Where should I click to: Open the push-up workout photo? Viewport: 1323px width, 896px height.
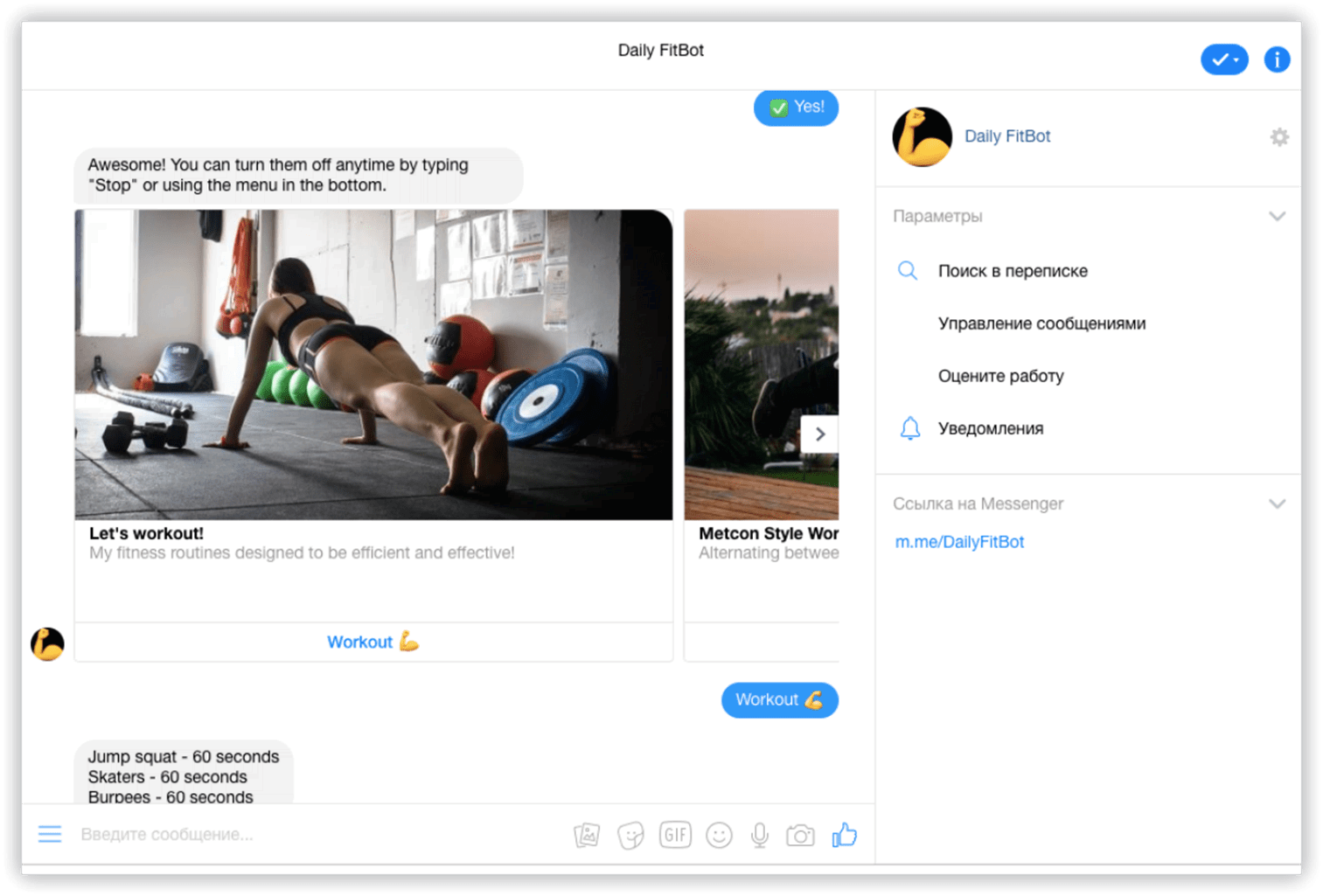click(373, 365)
